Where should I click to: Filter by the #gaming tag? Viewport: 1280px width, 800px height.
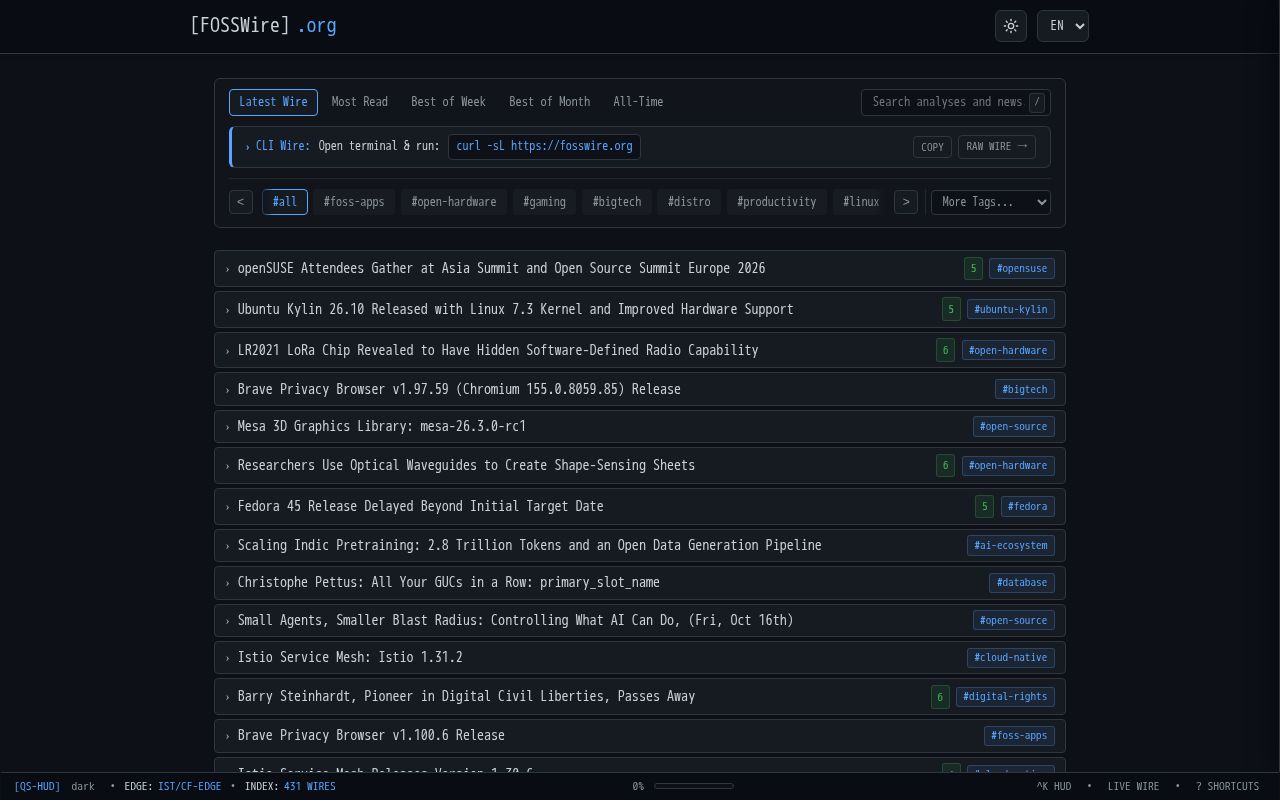[x=545, y=202]
